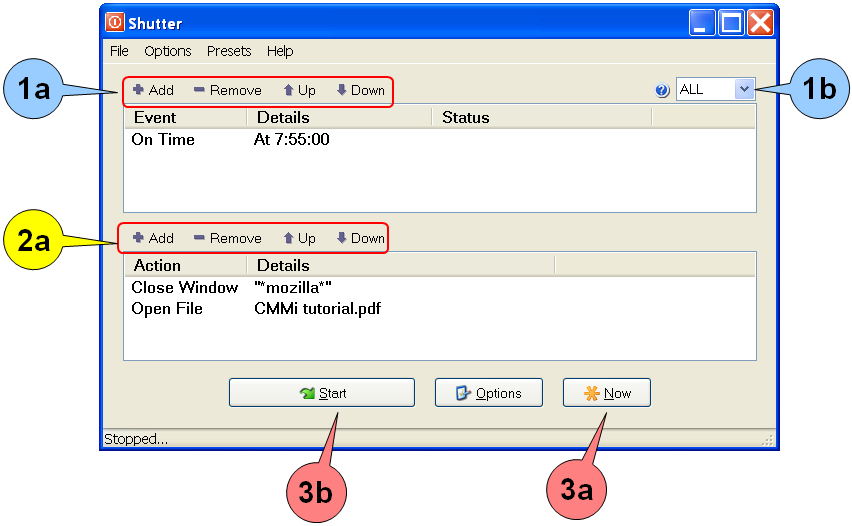Click the Start button

[x=322, y=393]
